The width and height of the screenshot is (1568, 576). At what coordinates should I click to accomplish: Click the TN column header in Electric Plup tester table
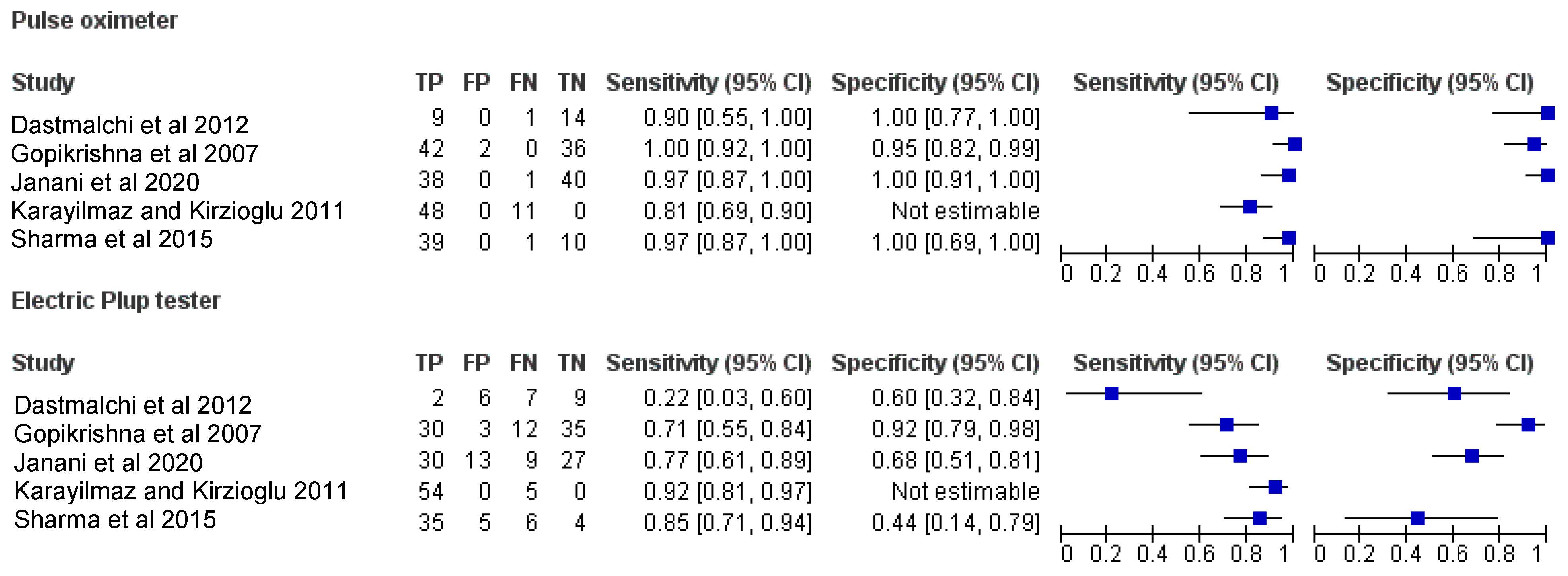[572, 363]
